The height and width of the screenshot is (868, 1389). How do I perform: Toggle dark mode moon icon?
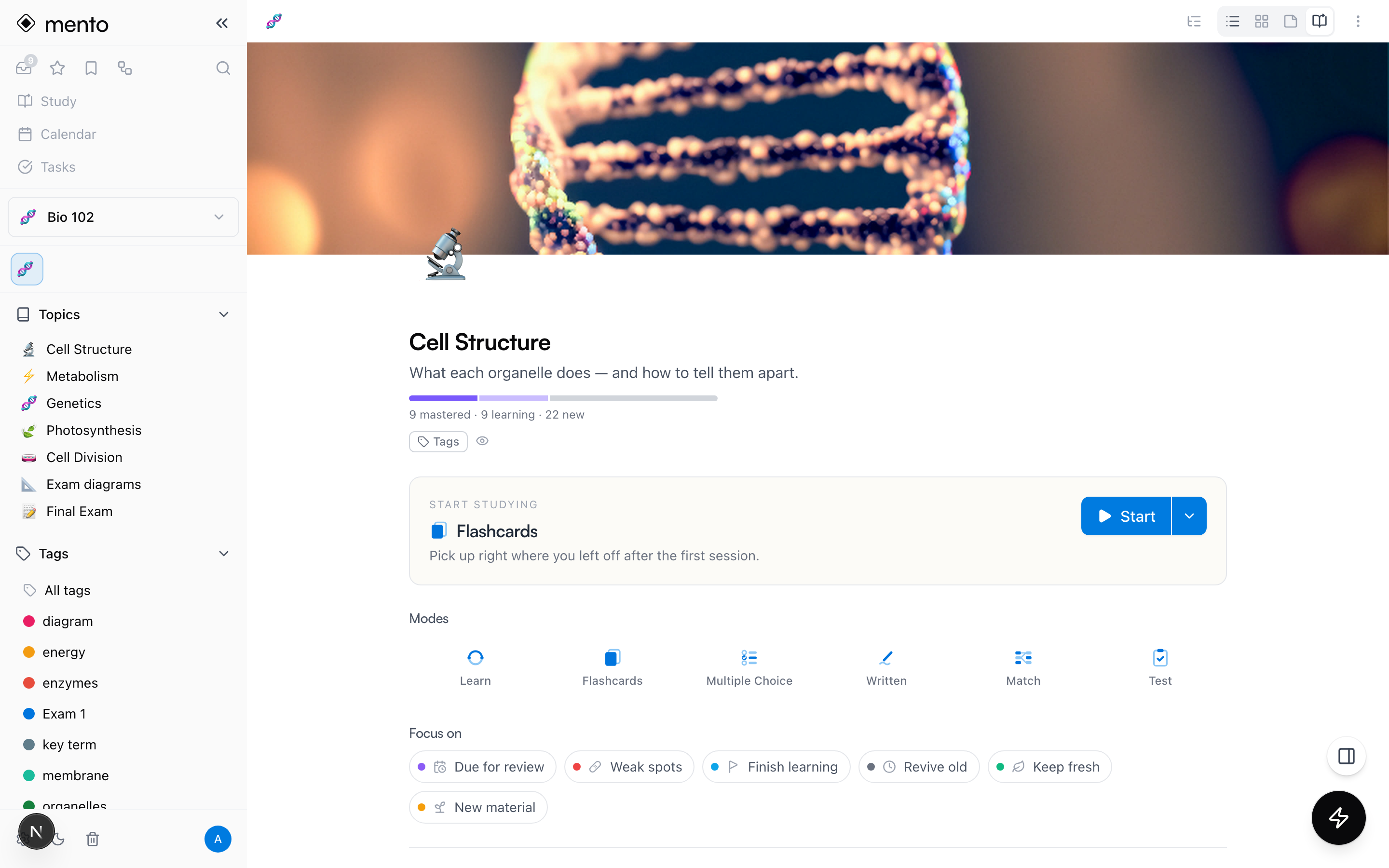tap(60, 839)
